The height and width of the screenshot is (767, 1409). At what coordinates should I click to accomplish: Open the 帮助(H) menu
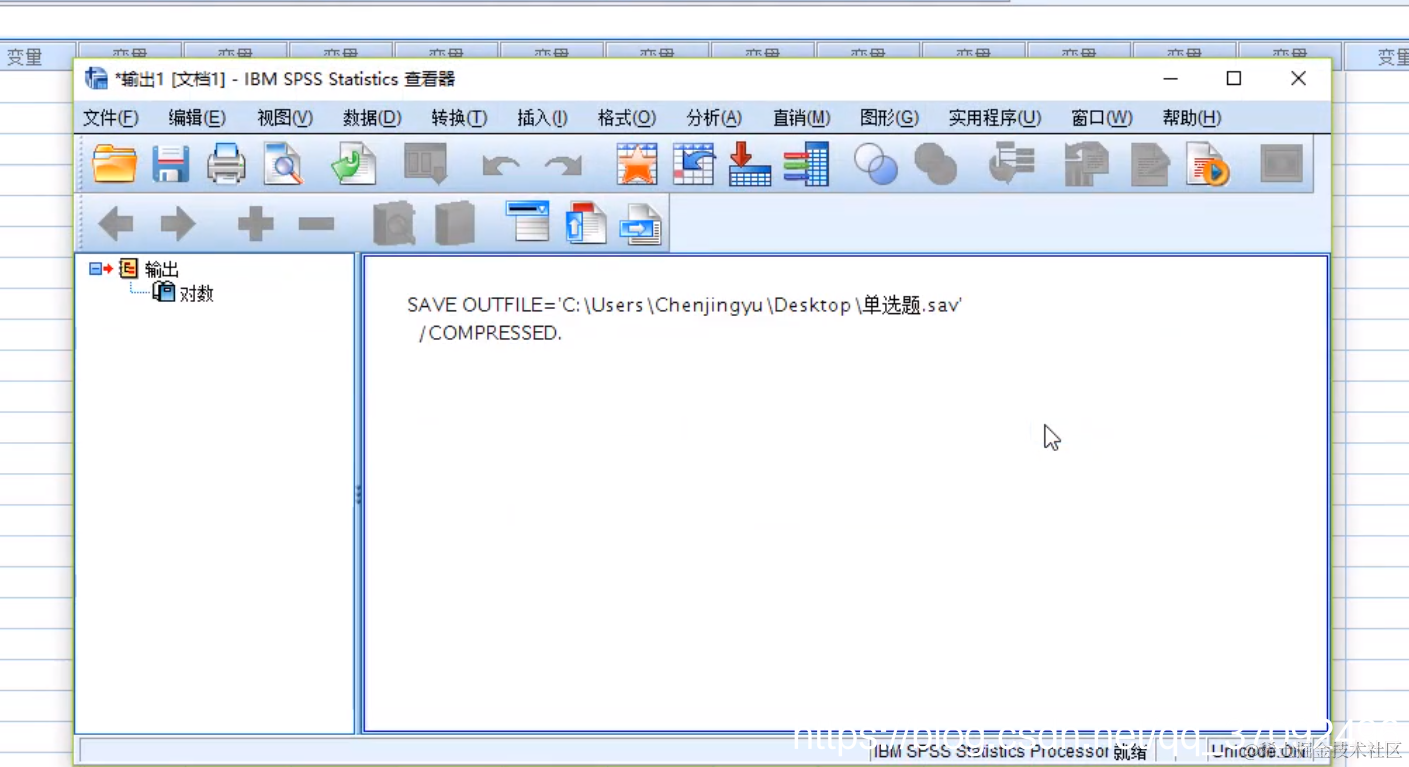click(1192, 118)
